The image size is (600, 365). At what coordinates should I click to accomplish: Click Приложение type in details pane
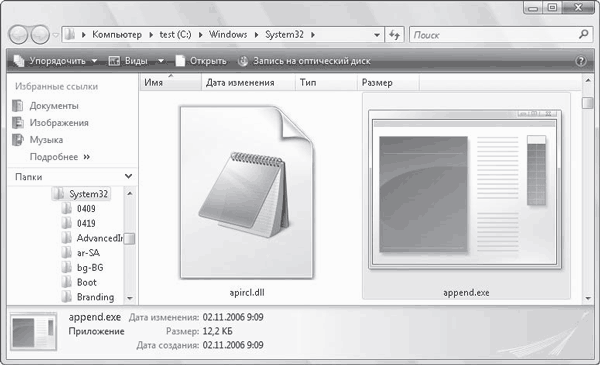tap(96, 331)
